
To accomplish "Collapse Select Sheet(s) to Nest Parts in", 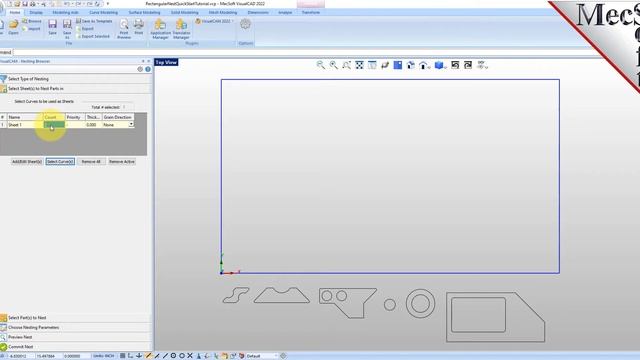I will [x=76, y=89].
